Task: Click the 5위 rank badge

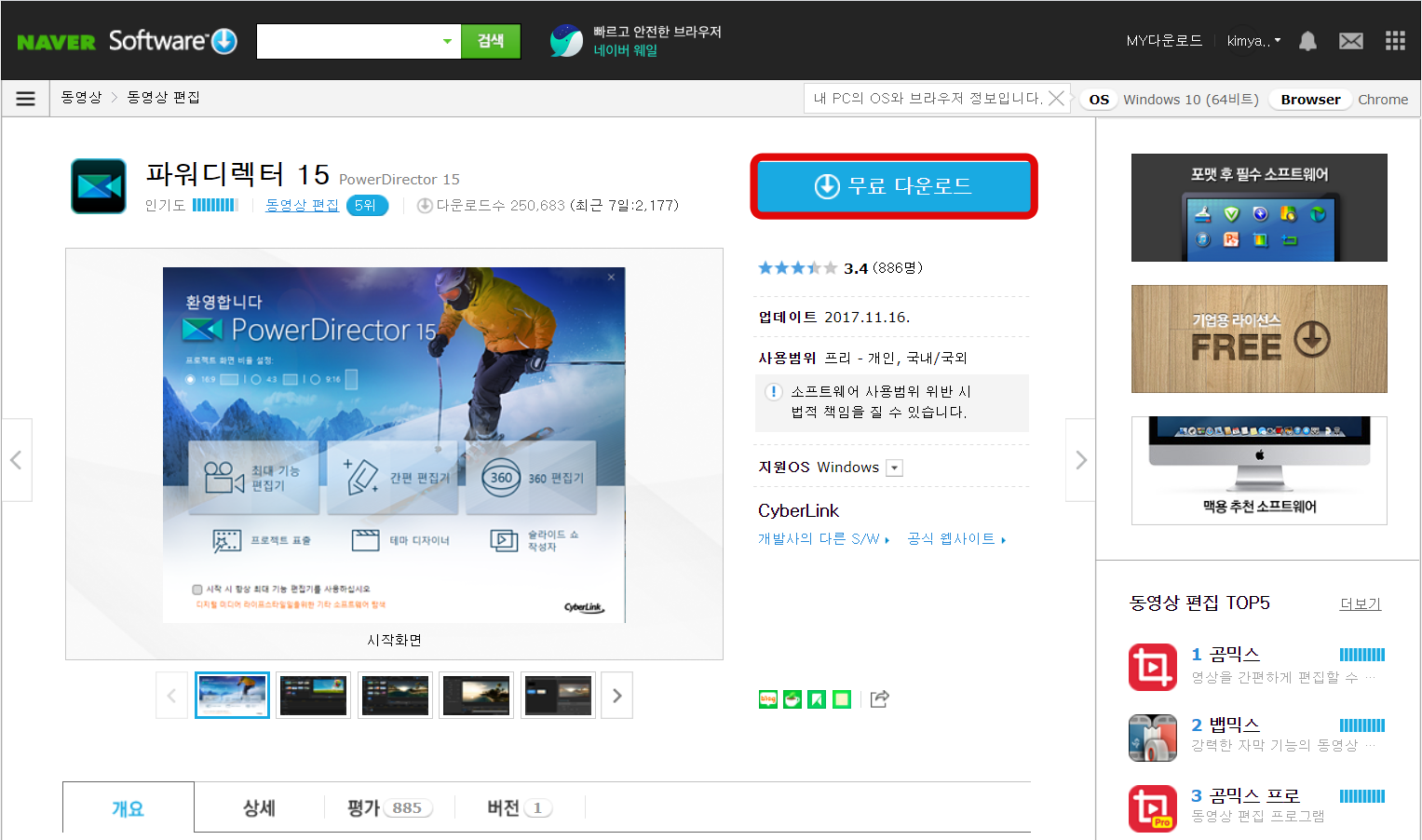Action: (x=367, y=205)
